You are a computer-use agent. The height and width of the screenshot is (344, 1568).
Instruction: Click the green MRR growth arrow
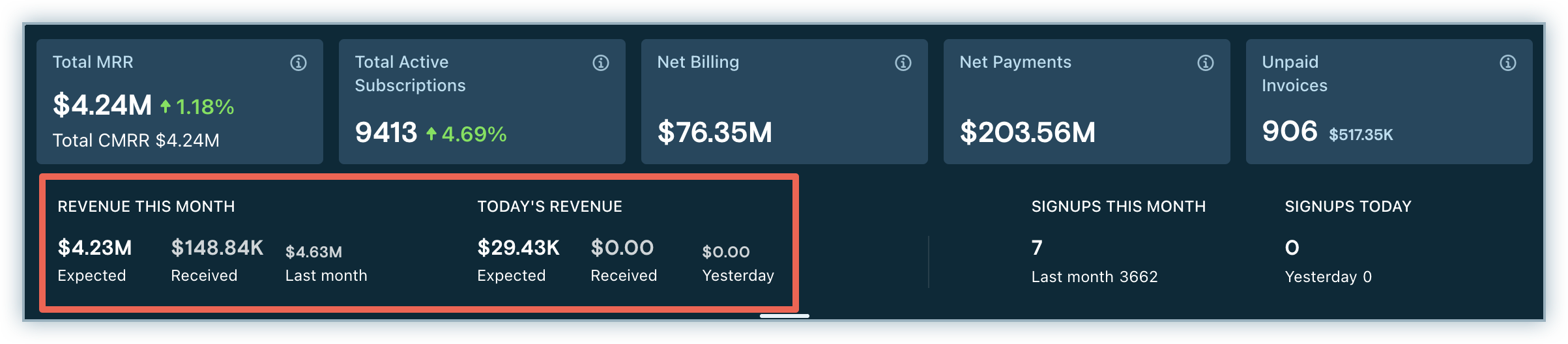[x=166, y=107]
